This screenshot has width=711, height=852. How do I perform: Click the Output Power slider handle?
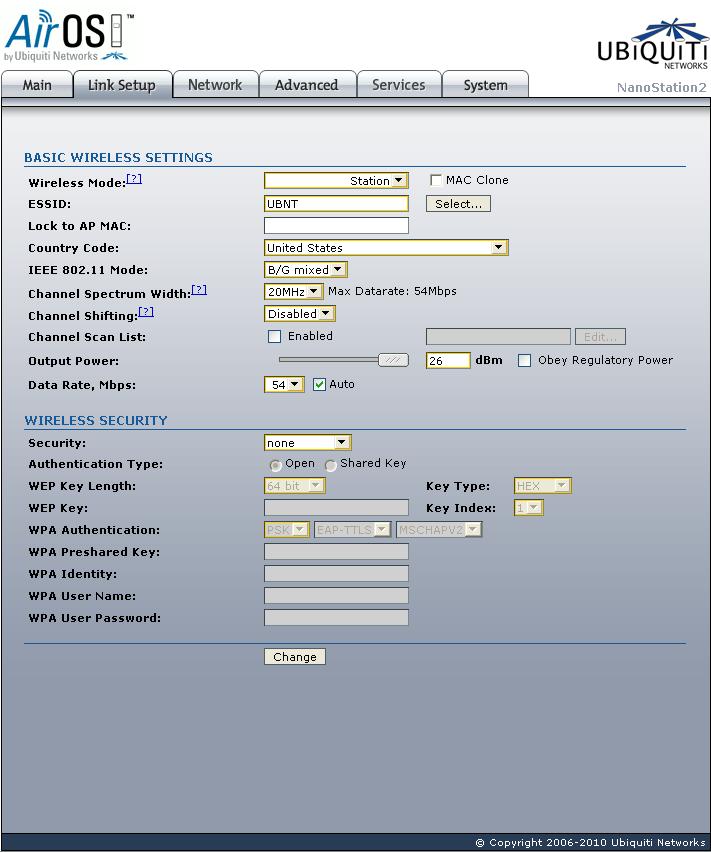click(x=393, y=360)
